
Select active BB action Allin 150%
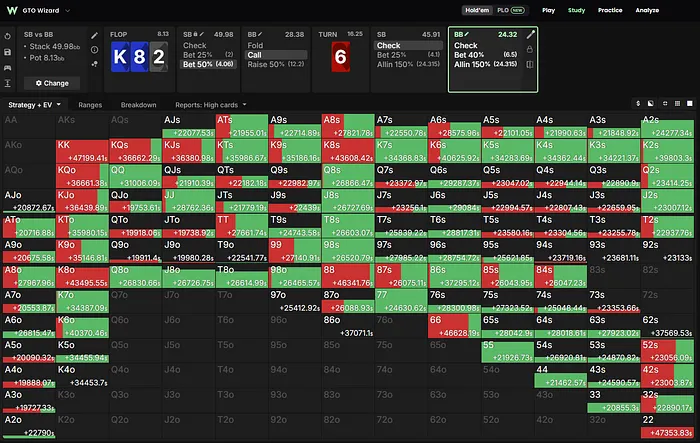click(x=485, y=64)
